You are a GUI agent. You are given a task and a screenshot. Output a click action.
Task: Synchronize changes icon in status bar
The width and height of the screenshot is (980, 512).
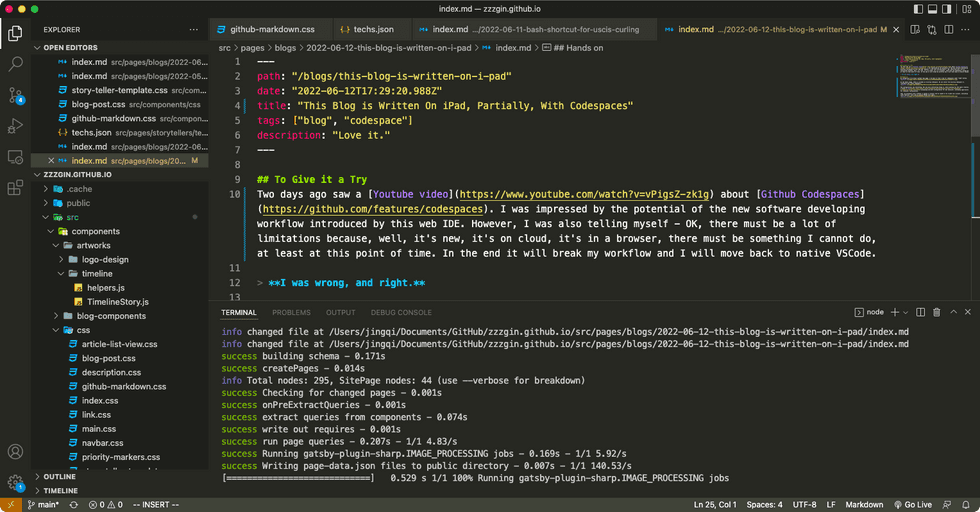[74, 504]
